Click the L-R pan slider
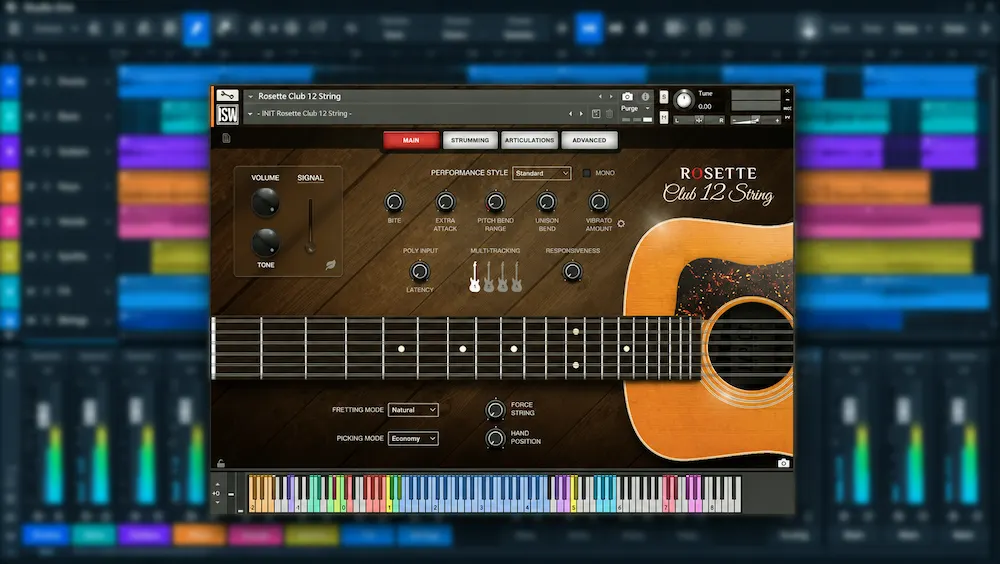 tap(699, 120)
